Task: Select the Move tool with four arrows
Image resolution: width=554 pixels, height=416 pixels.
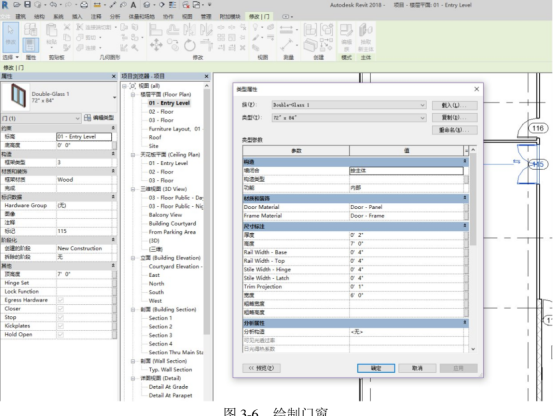Action: coord(156,45)
